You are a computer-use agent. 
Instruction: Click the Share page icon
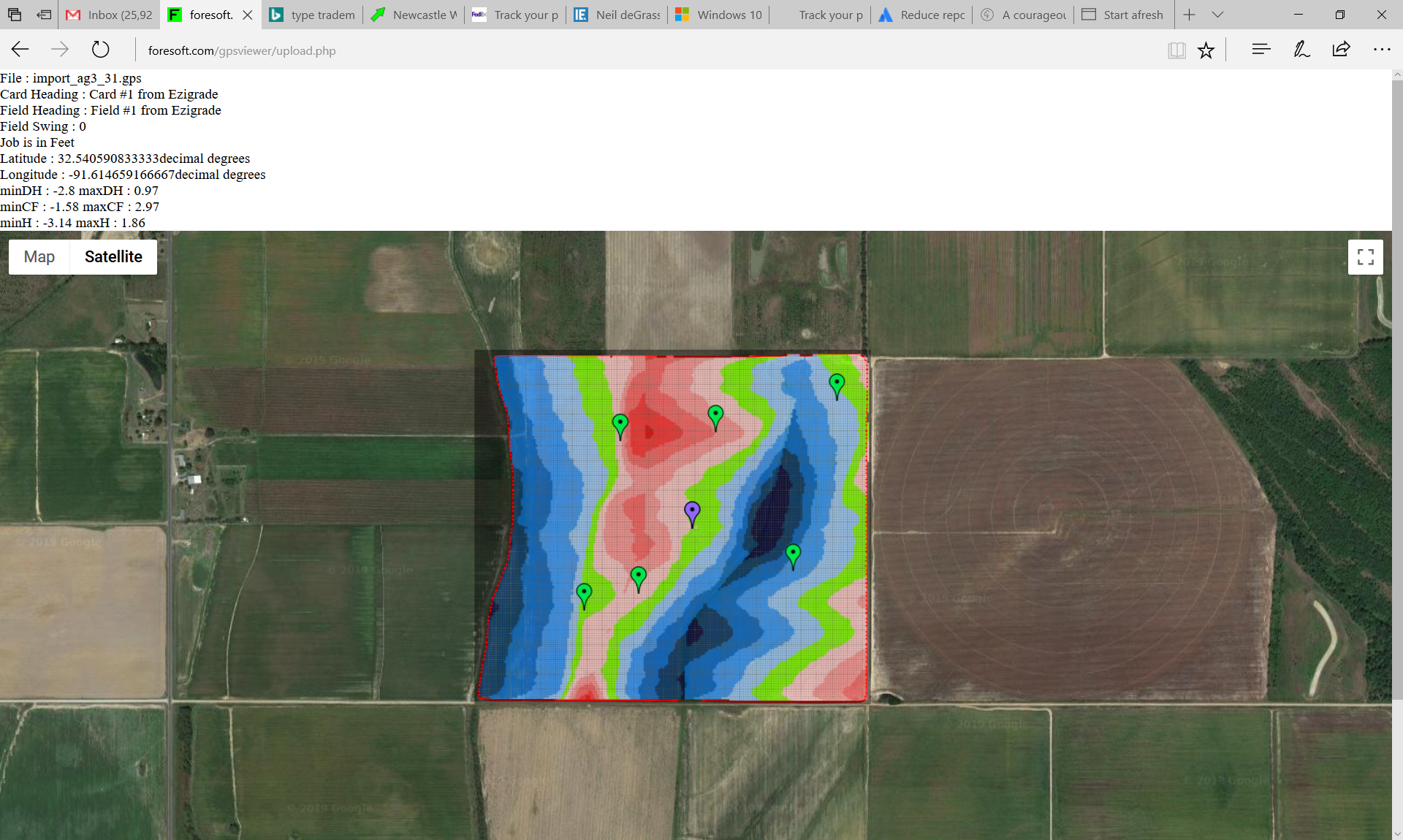pyautogui.click(x=1341, y=50)
